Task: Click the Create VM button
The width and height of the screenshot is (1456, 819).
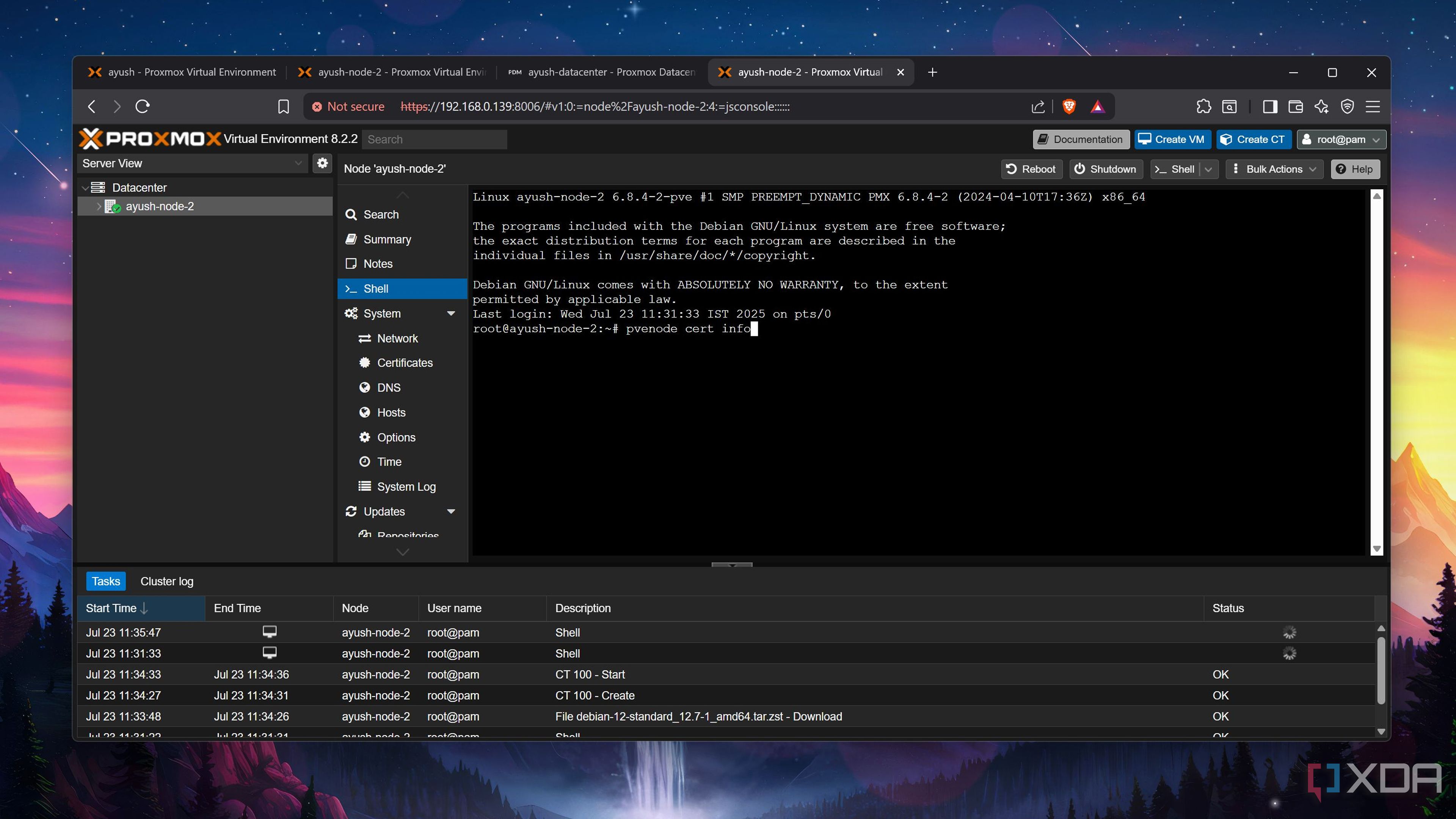Action: (x=1172, y=140)
